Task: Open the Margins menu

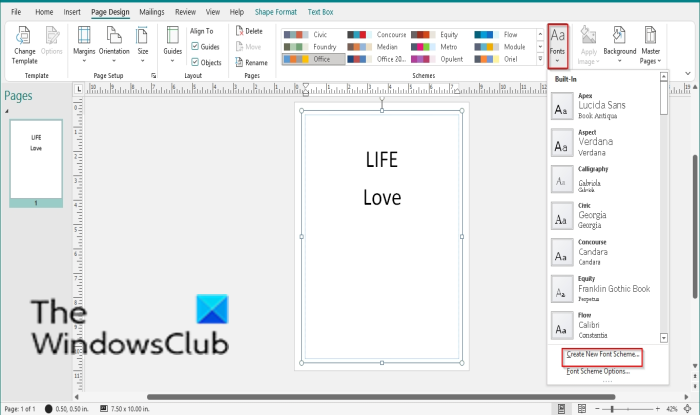Action: 84,45
